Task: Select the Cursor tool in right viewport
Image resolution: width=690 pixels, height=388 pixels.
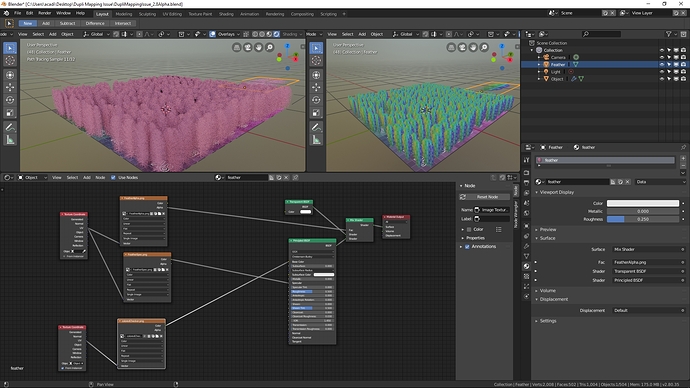Action: [x=316, y=61]
